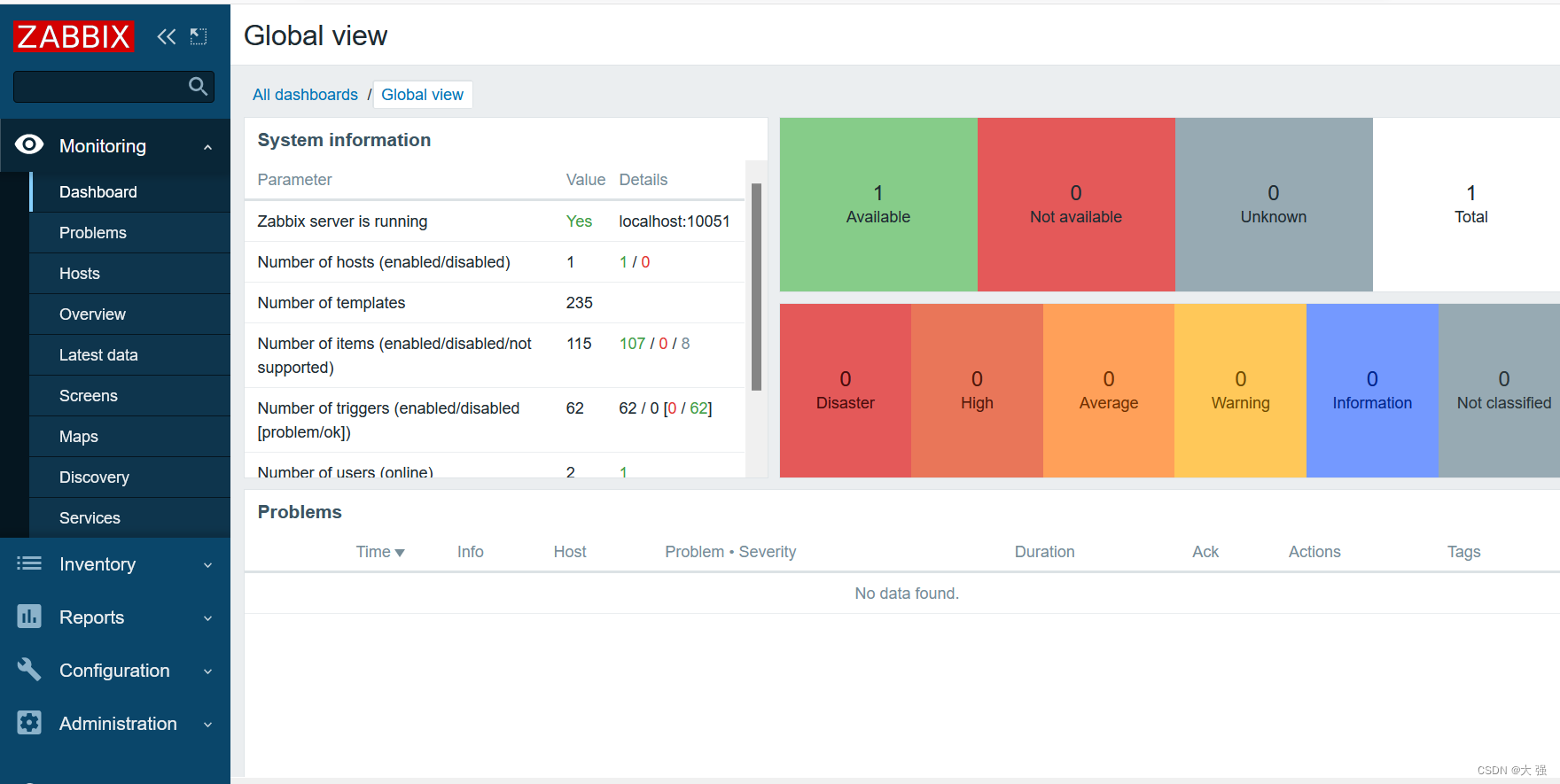Click the Information severity tile
The width and height of the screenshot is (1560, 784).
tap(1372, 391)
